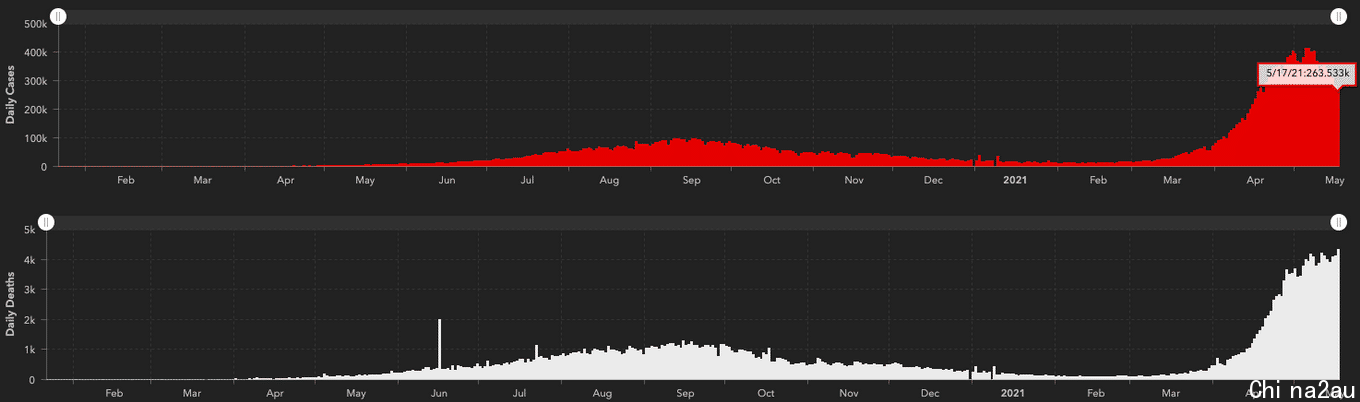Viewport: 1360px width, 402px height.
Task: Click the 500k y-axis label
Action: pos(34,24)
